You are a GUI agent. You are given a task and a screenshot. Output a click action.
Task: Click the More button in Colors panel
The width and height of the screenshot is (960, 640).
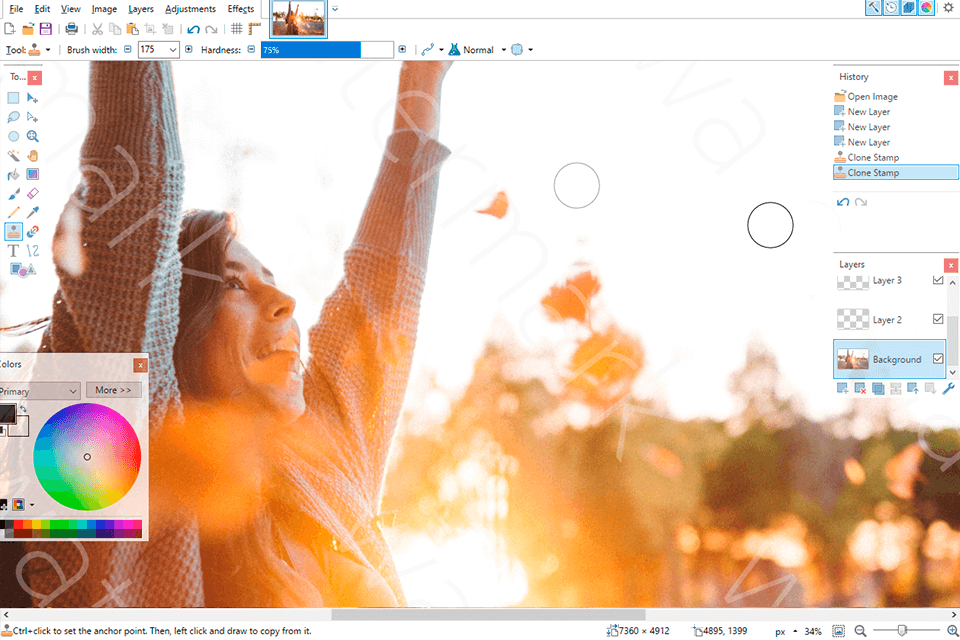[x=113, y=390]
